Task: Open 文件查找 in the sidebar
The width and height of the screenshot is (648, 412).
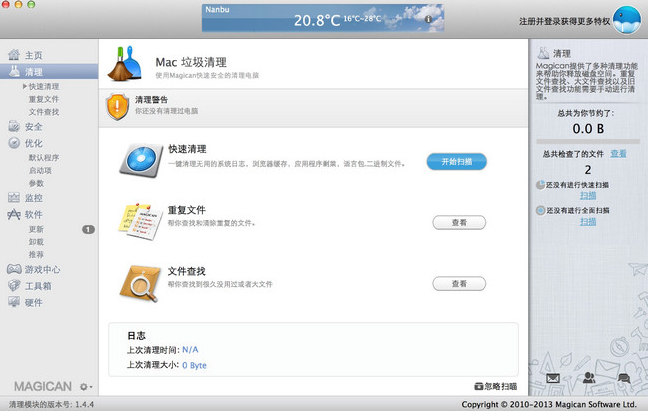Action: tap(44, 112)
